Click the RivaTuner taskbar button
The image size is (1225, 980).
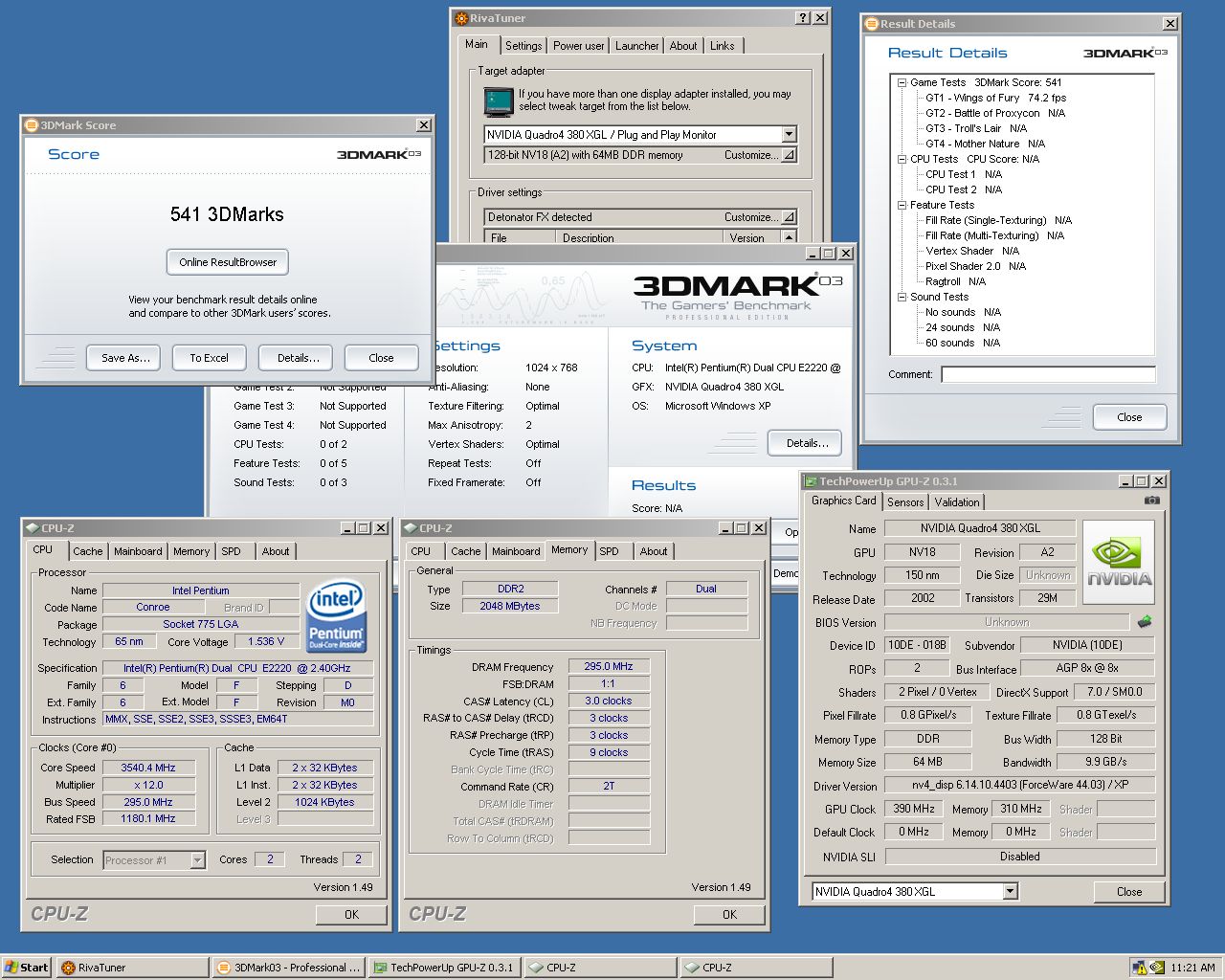pos(132,968)
